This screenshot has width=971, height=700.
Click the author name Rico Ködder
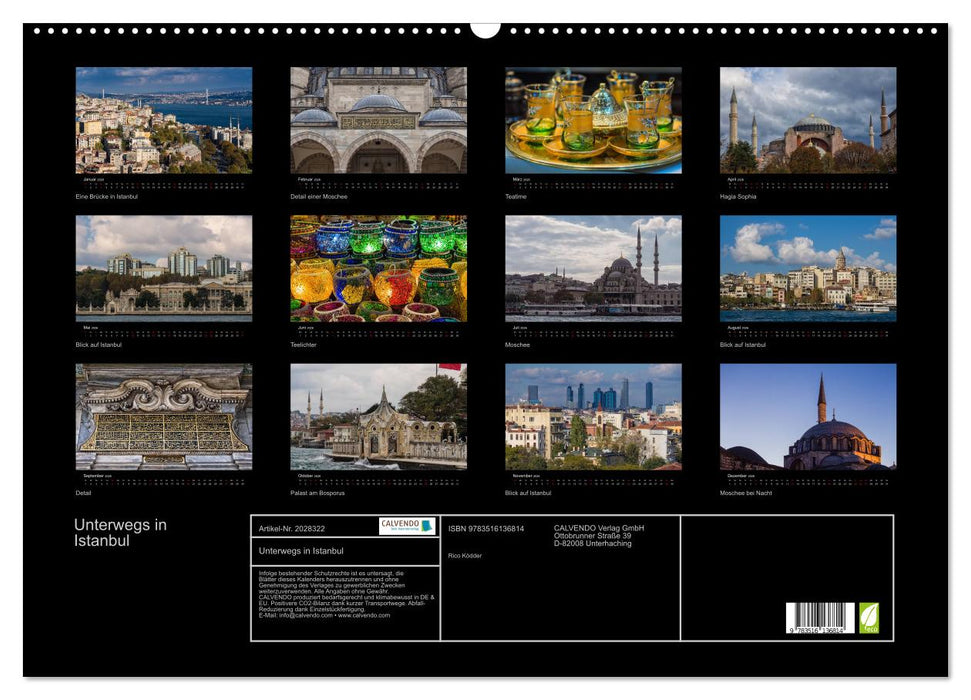click(463, 554)
